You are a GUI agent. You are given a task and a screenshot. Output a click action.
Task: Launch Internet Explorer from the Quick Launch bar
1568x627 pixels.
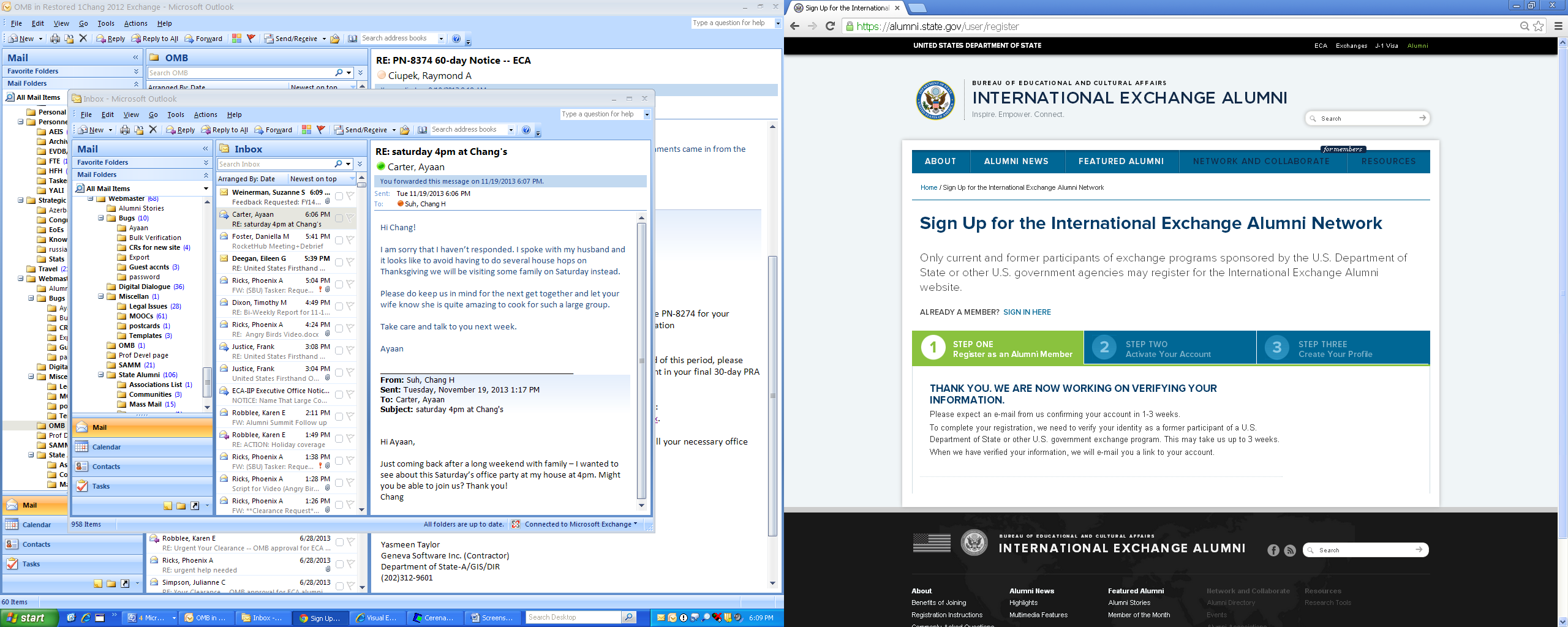point(86,618)
